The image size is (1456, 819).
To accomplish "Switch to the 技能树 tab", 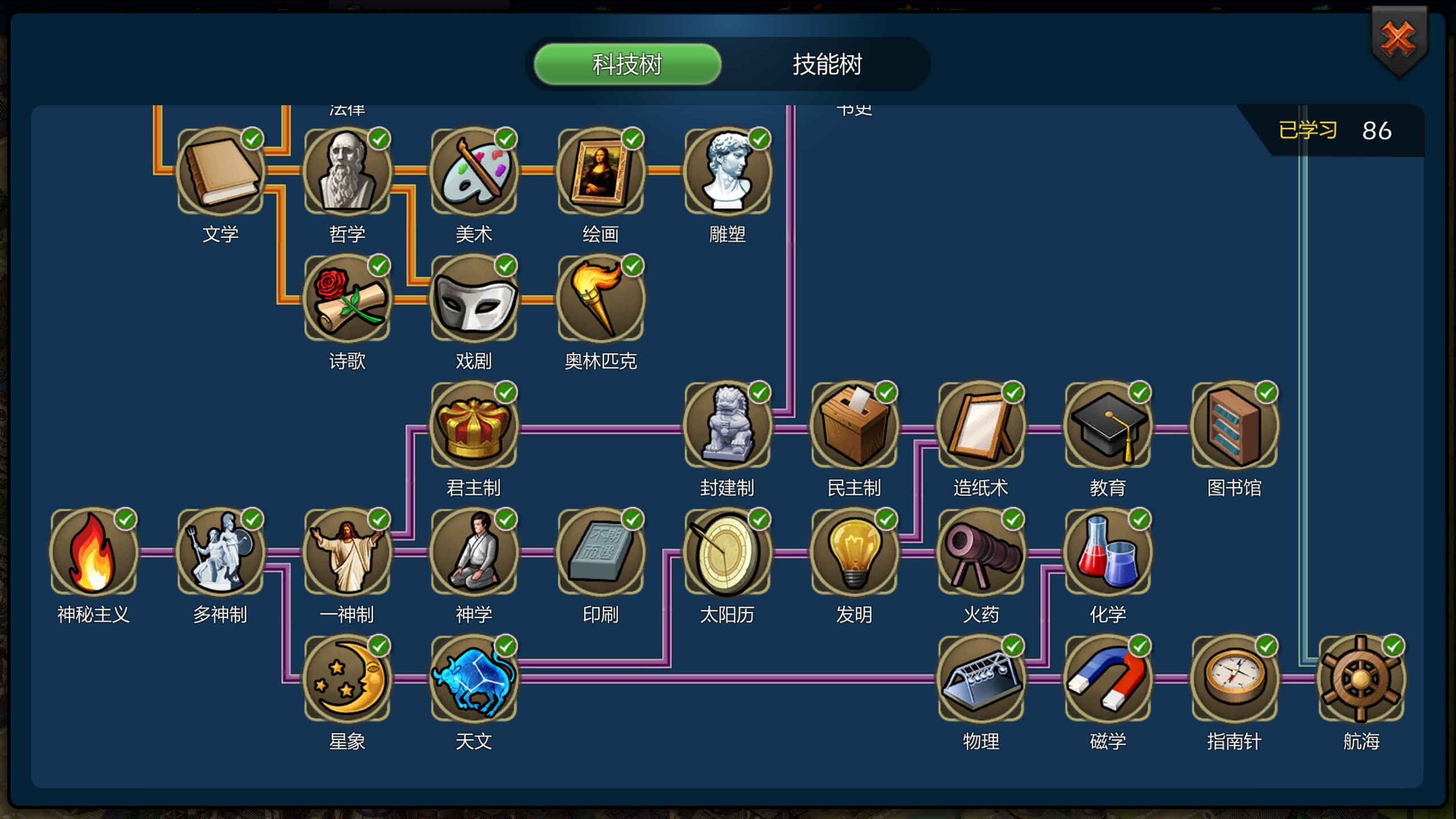I will pos(828,64).
